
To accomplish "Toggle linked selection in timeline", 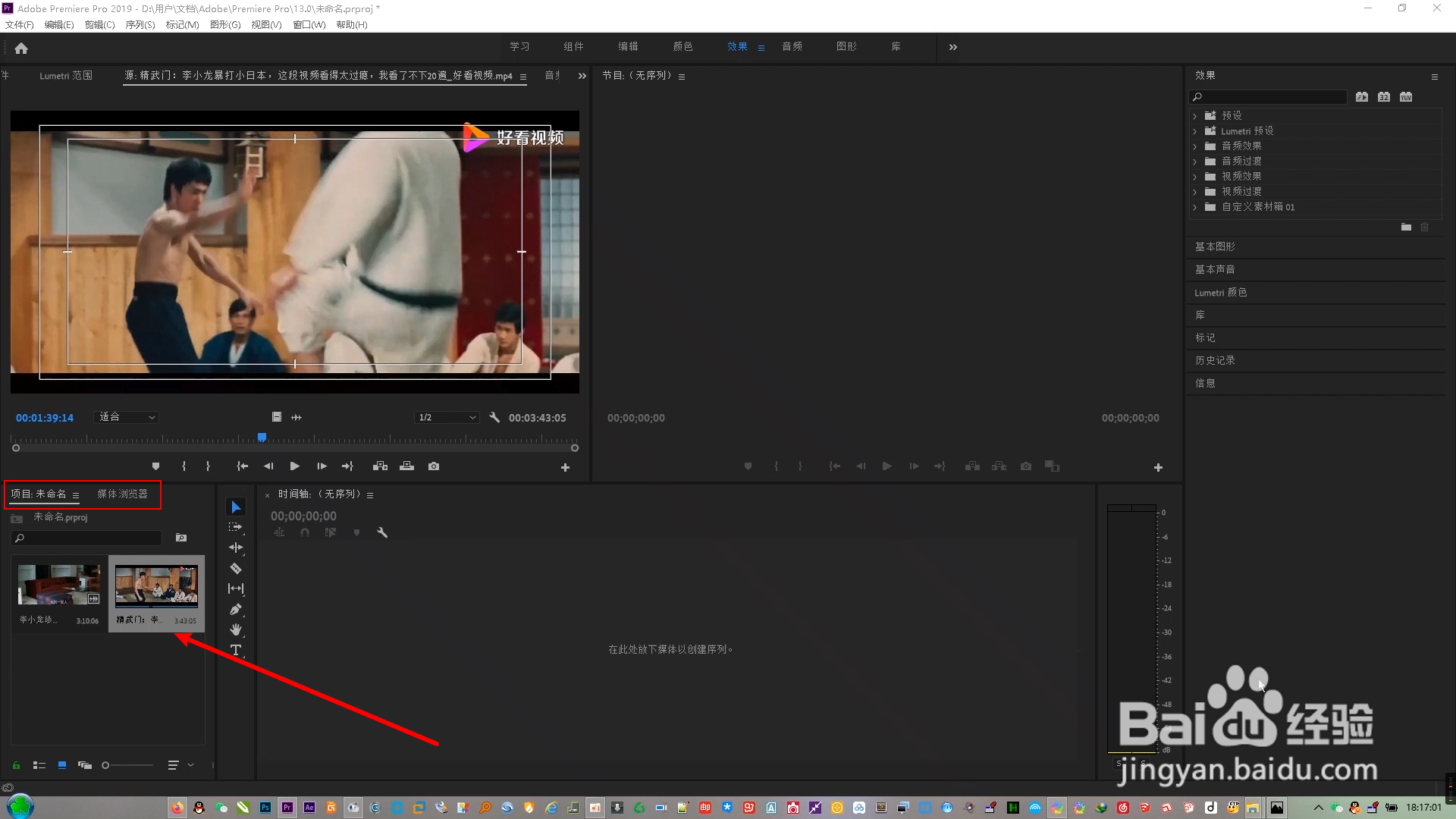I will (331, 532).
